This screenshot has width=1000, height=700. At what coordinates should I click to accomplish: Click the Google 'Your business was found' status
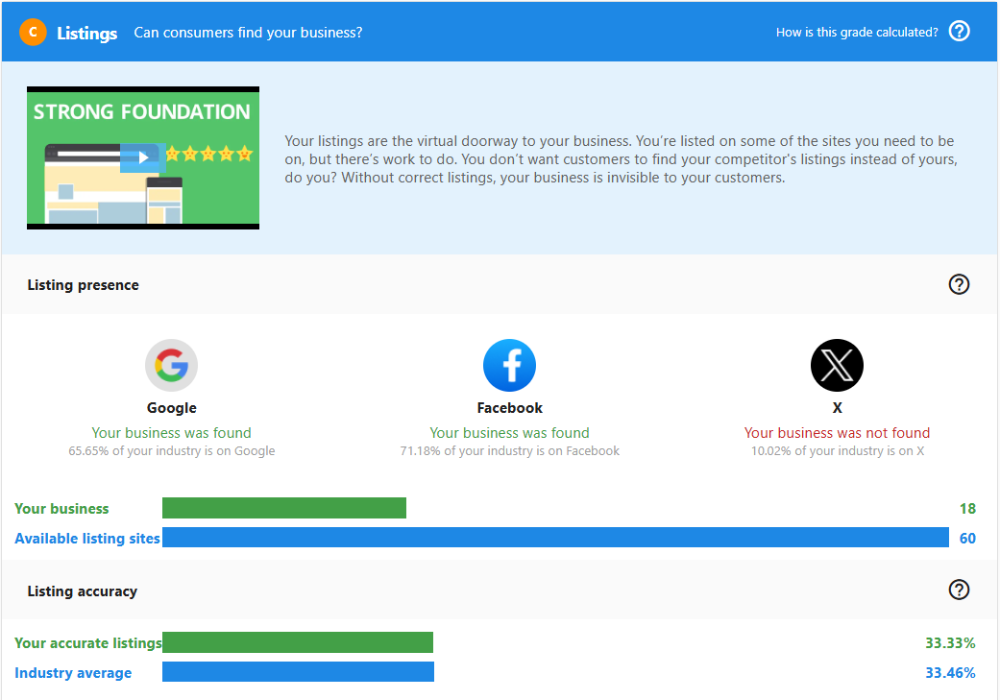coord(171,433)
